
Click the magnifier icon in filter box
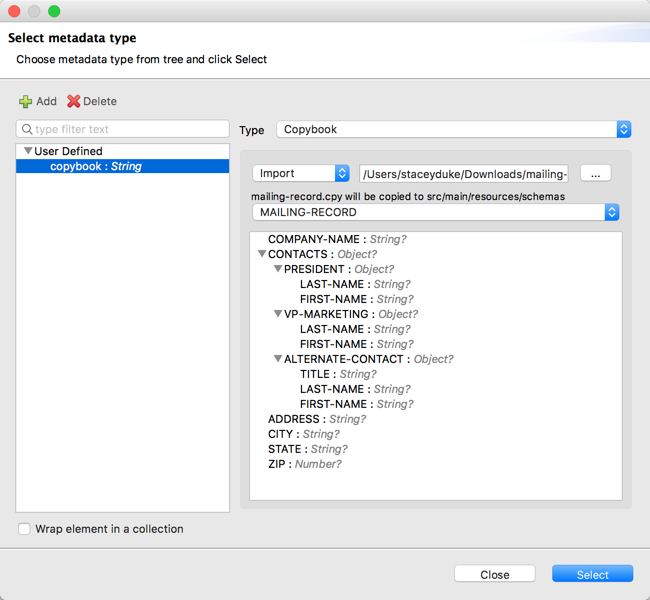tap(27, 129)
